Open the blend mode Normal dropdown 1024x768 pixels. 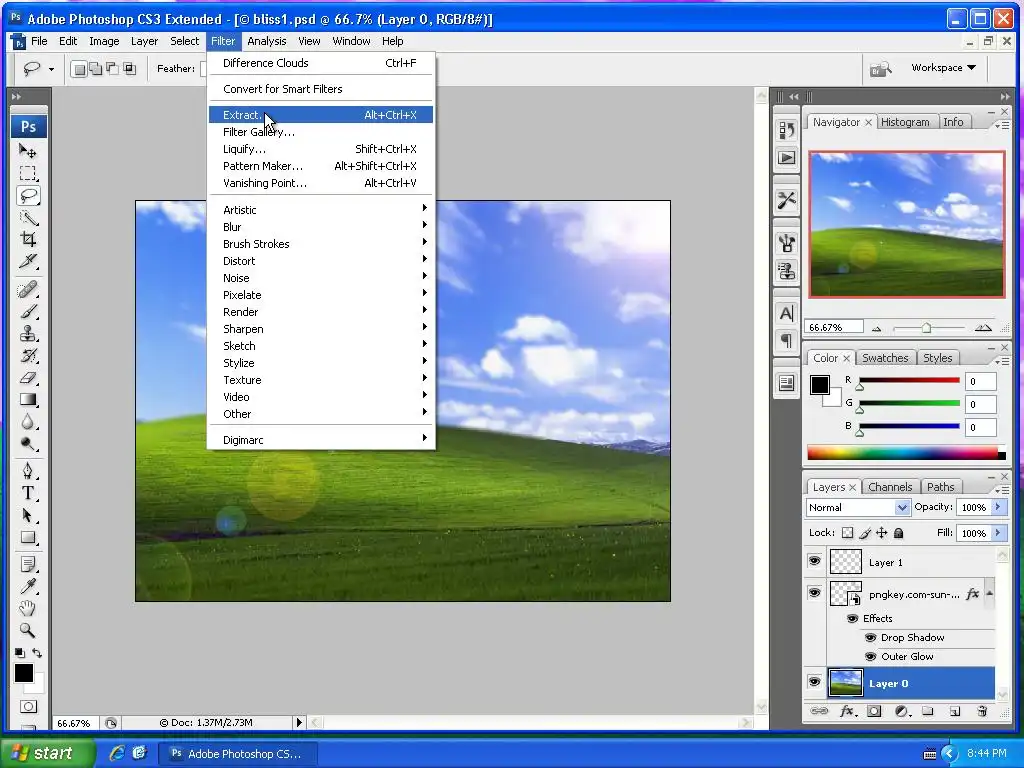click(x=857, y=507)
